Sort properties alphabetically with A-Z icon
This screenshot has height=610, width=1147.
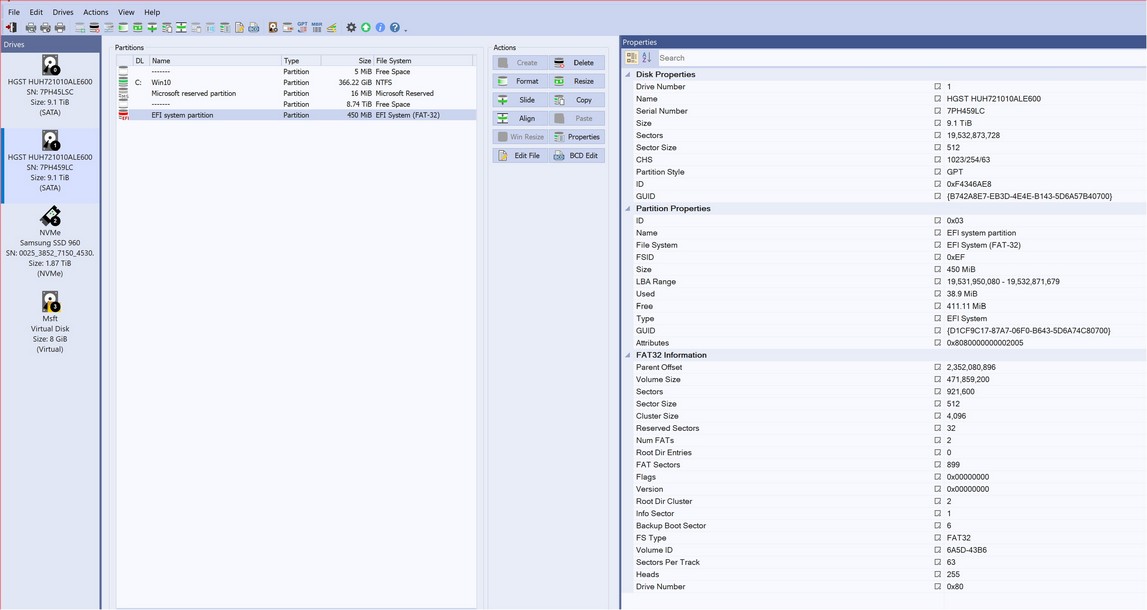pyautogui.click(x=647, y=58)
